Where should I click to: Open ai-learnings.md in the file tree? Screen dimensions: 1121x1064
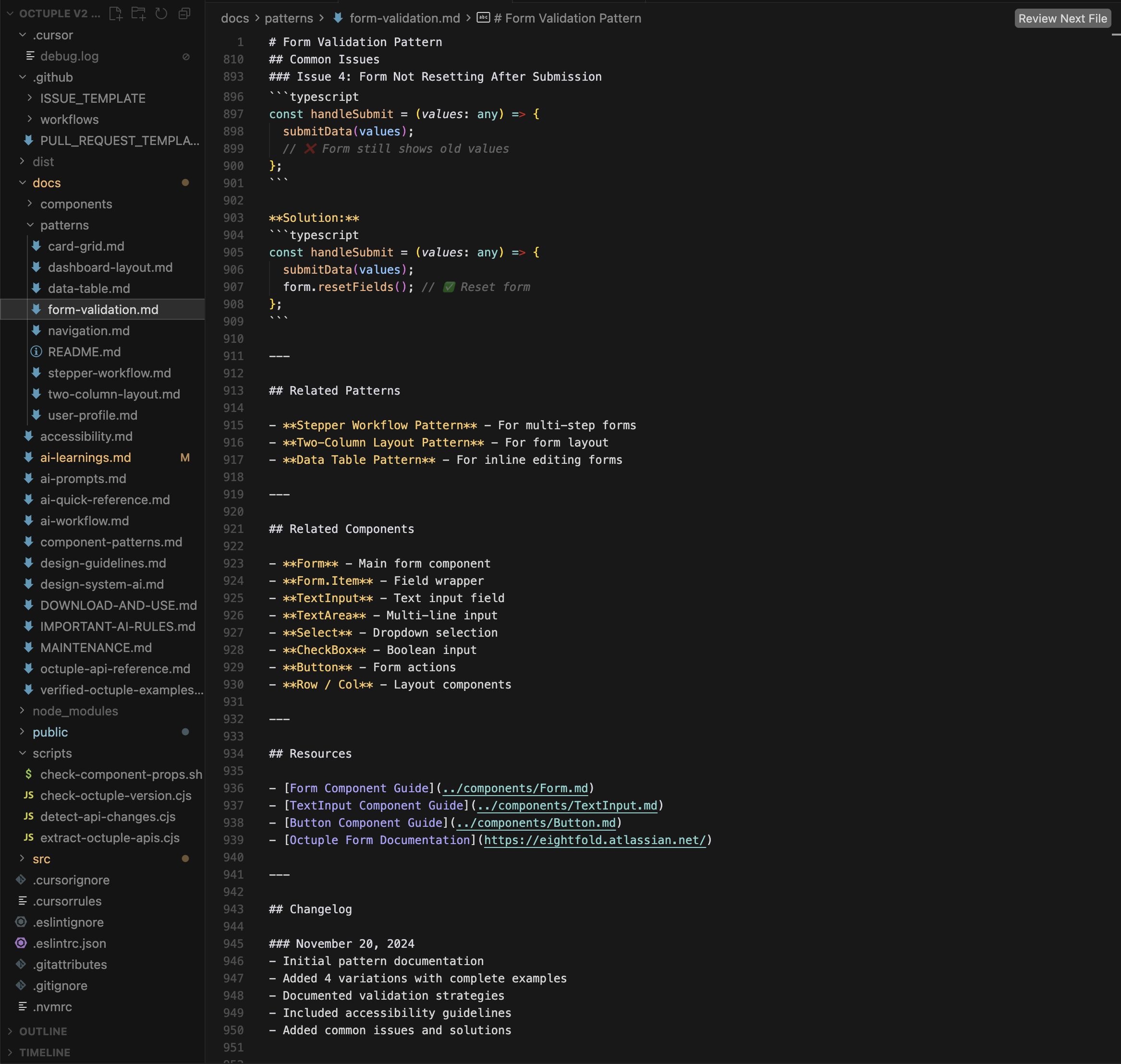(85, 457)
